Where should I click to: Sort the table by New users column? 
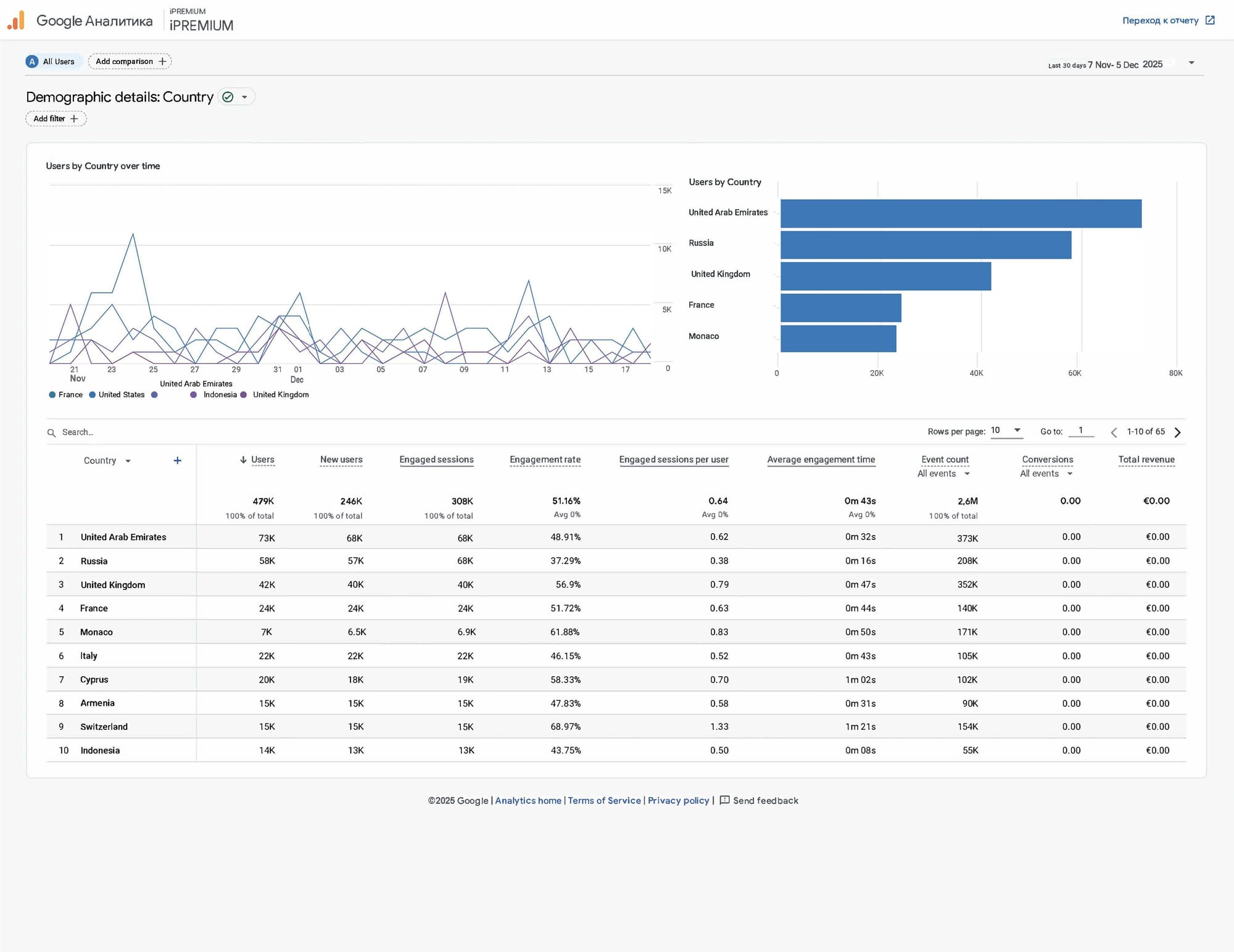click(341, 460)
